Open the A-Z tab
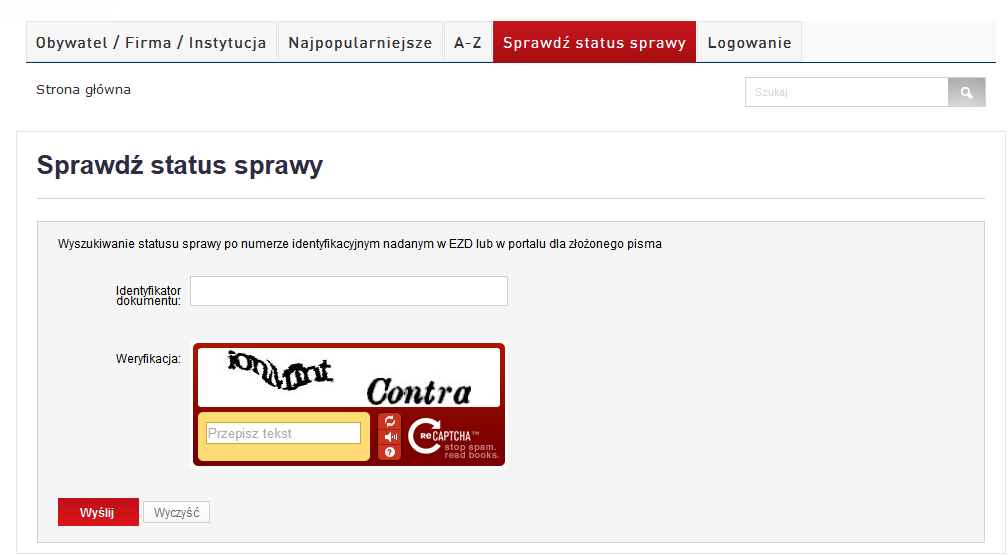Image resolution: width=1008 pixels, height=556 pixels. [468, 43]
